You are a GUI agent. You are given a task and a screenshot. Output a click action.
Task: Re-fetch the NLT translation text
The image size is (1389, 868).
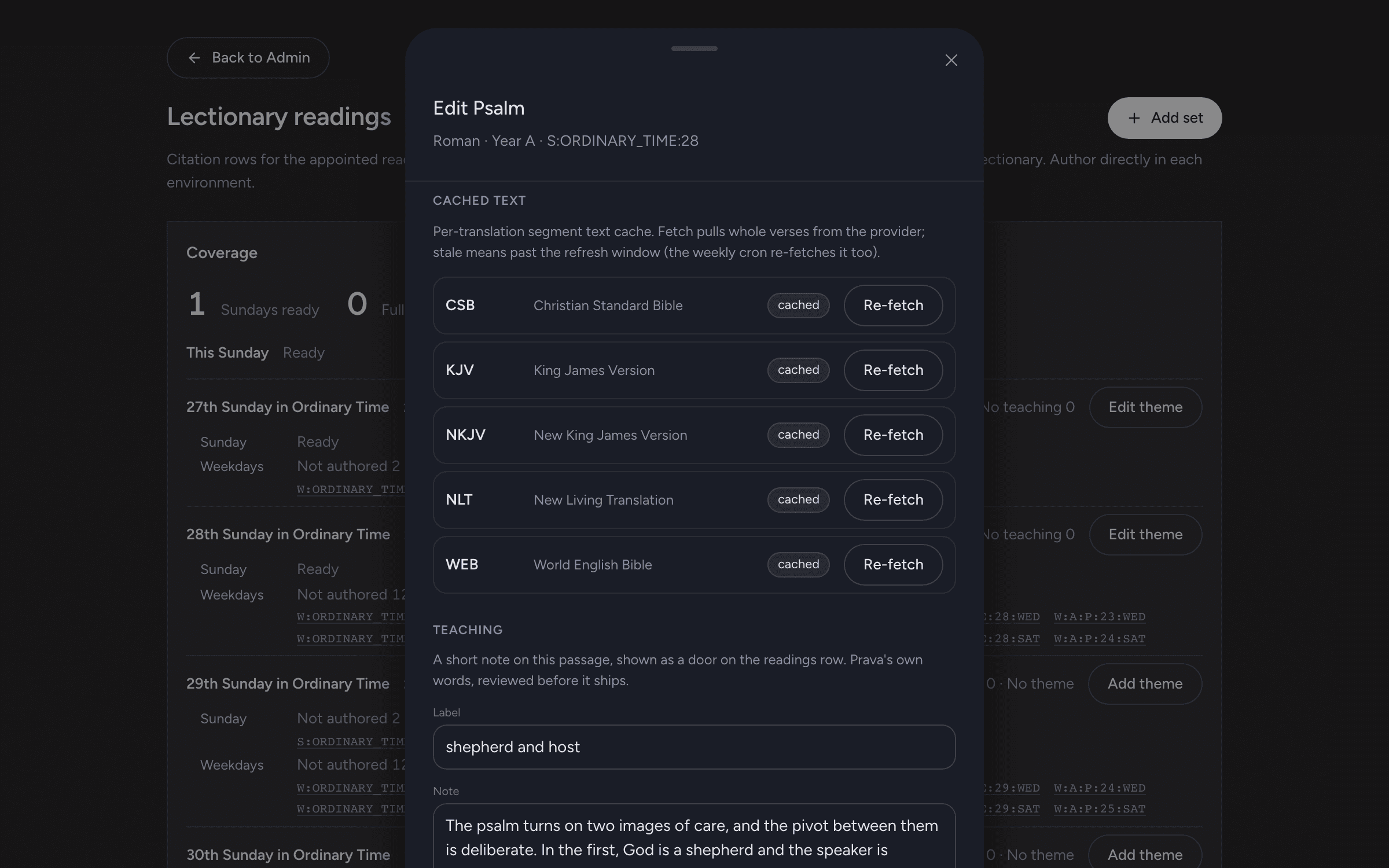click(893, 500)
